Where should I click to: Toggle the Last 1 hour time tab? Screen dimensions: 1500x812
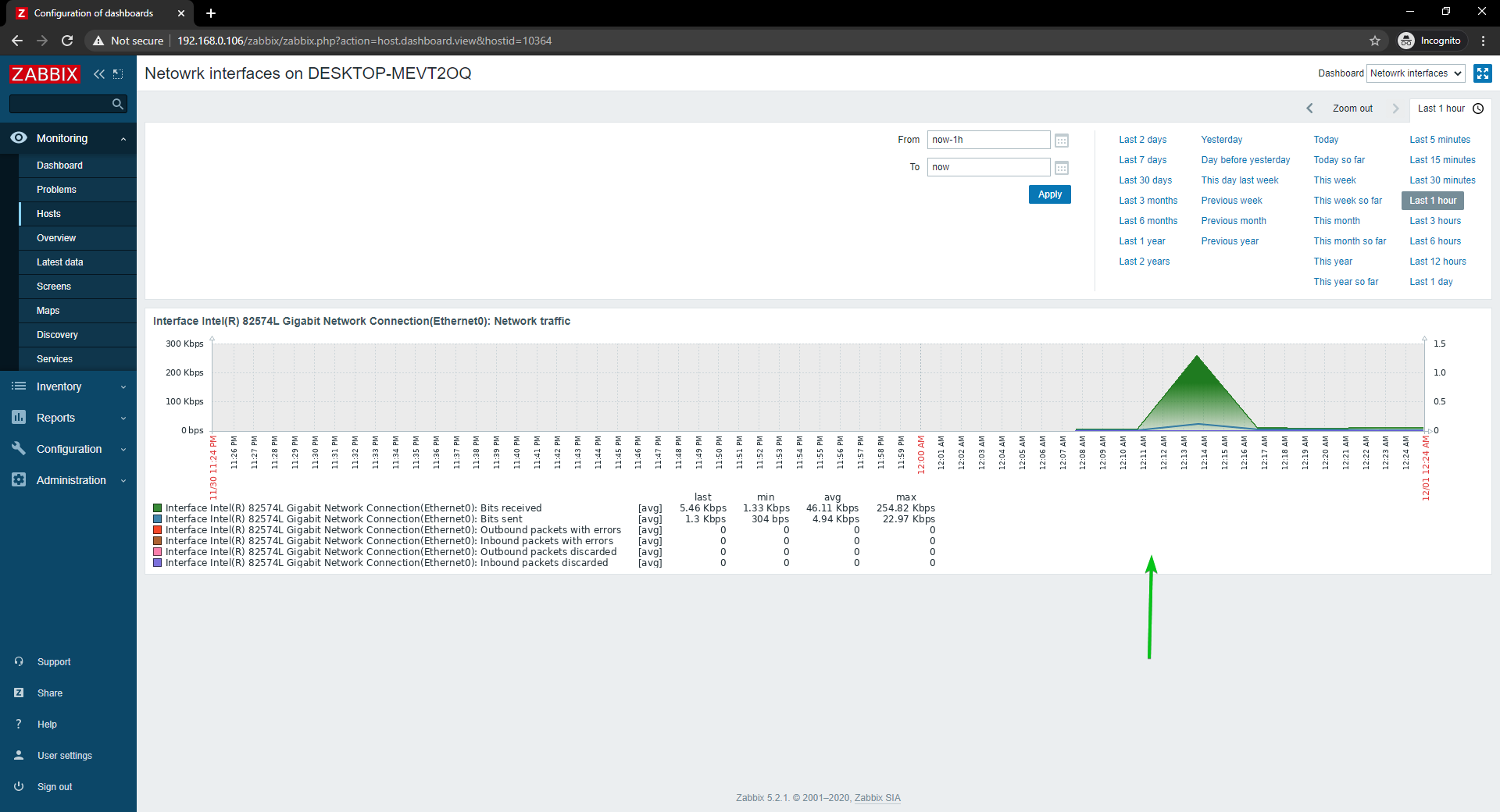pyautogui.click(x=1449, y=109)
